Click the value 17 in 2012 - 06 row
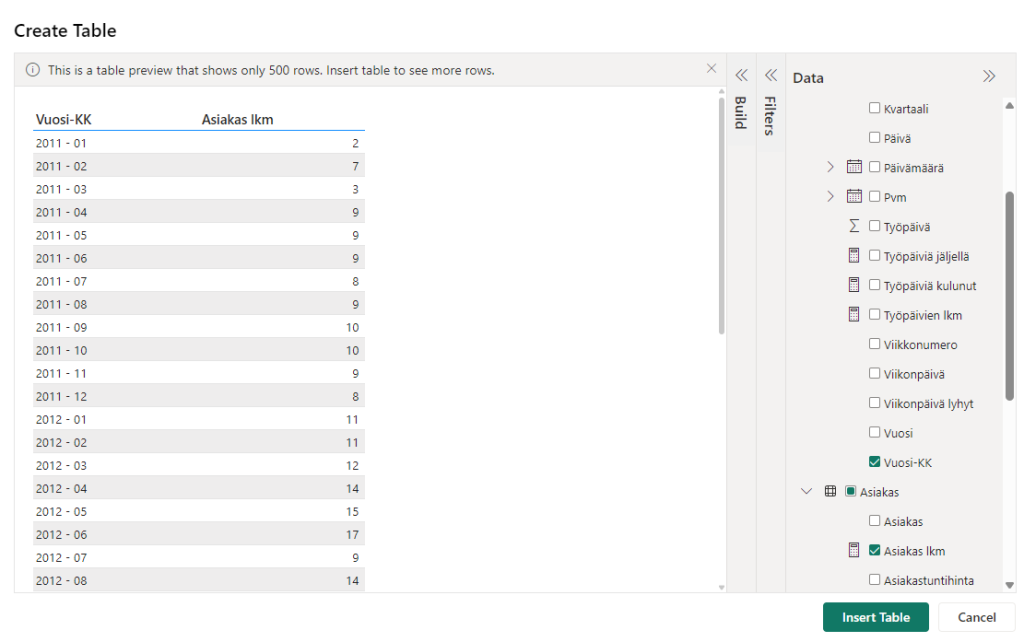Image resolution: width=1024 pixels, height=642 pixels. click(x=352, y=534)
